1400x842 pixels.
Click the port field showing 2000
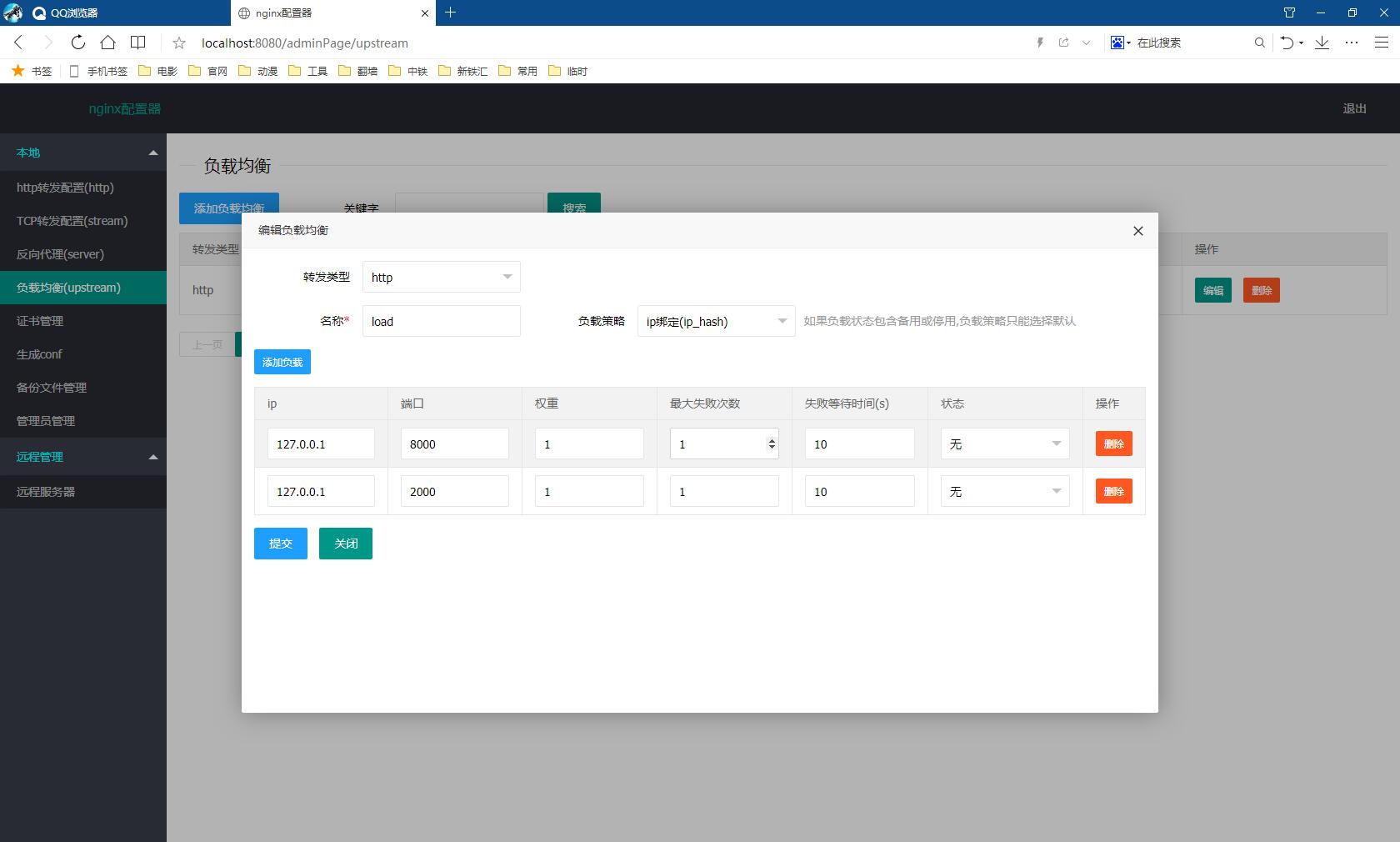tap(455, 491)
